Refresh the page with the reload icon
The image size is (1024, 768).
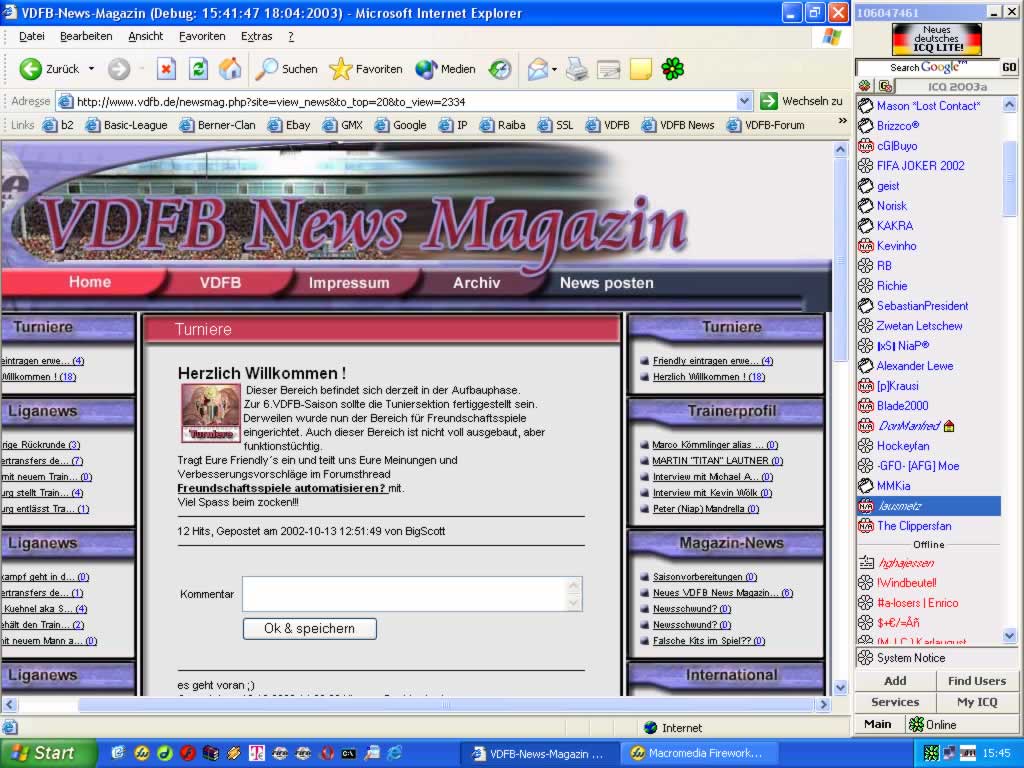coord(198,69)
